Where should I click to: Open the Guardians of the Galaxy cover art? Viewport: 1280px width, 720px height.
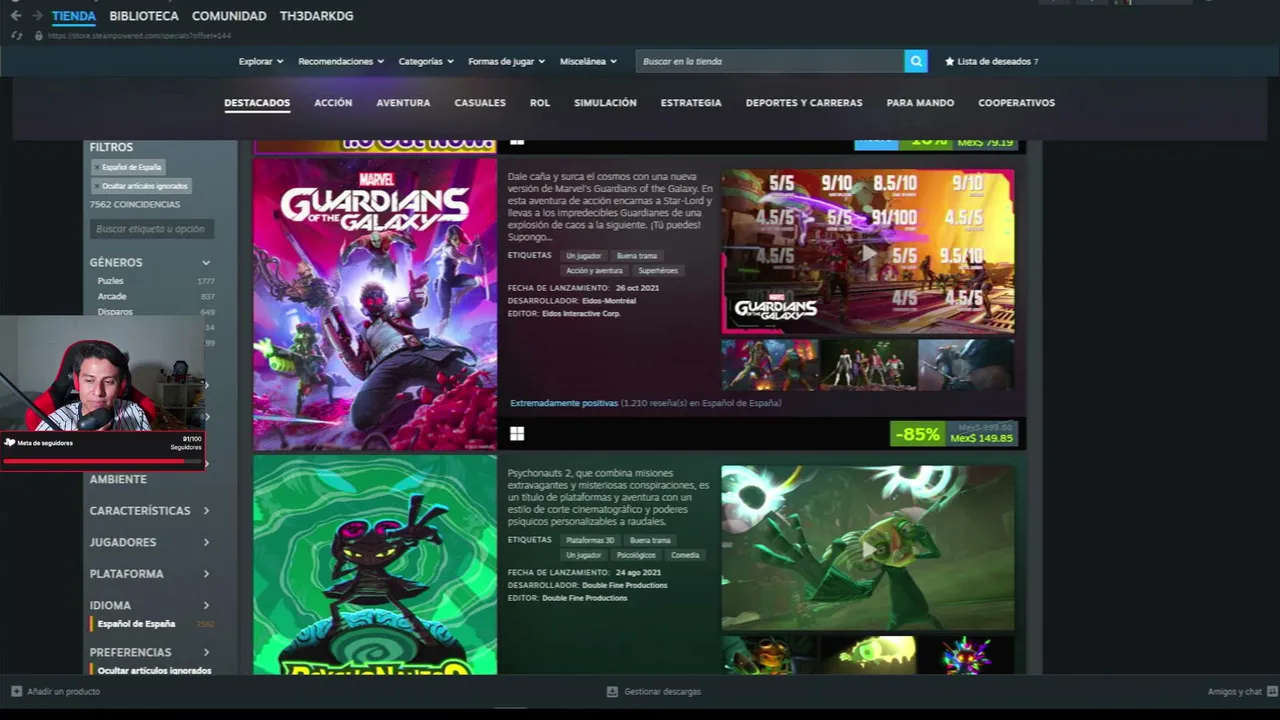pos(375,304)
